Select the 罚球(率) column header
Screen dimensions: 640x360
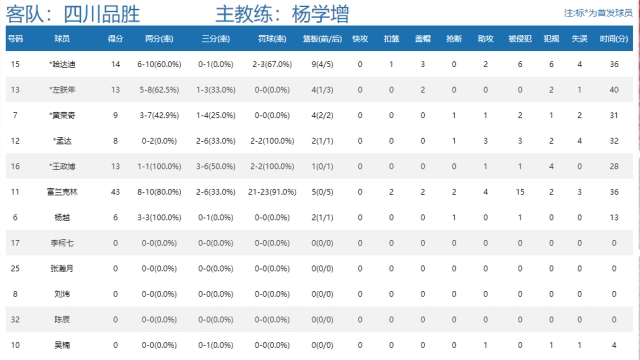point(272,39)
